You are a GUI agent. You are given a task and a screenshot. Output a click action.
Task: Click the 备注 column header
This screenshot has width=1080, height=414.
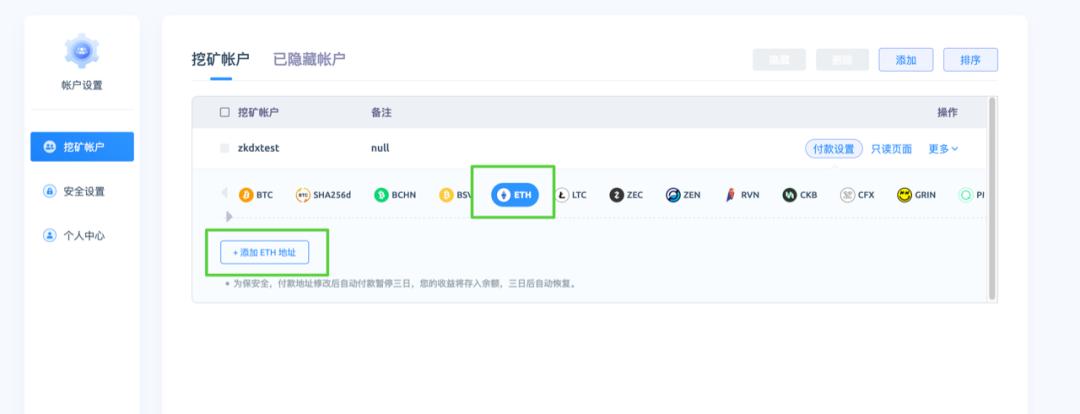point(381,112)
